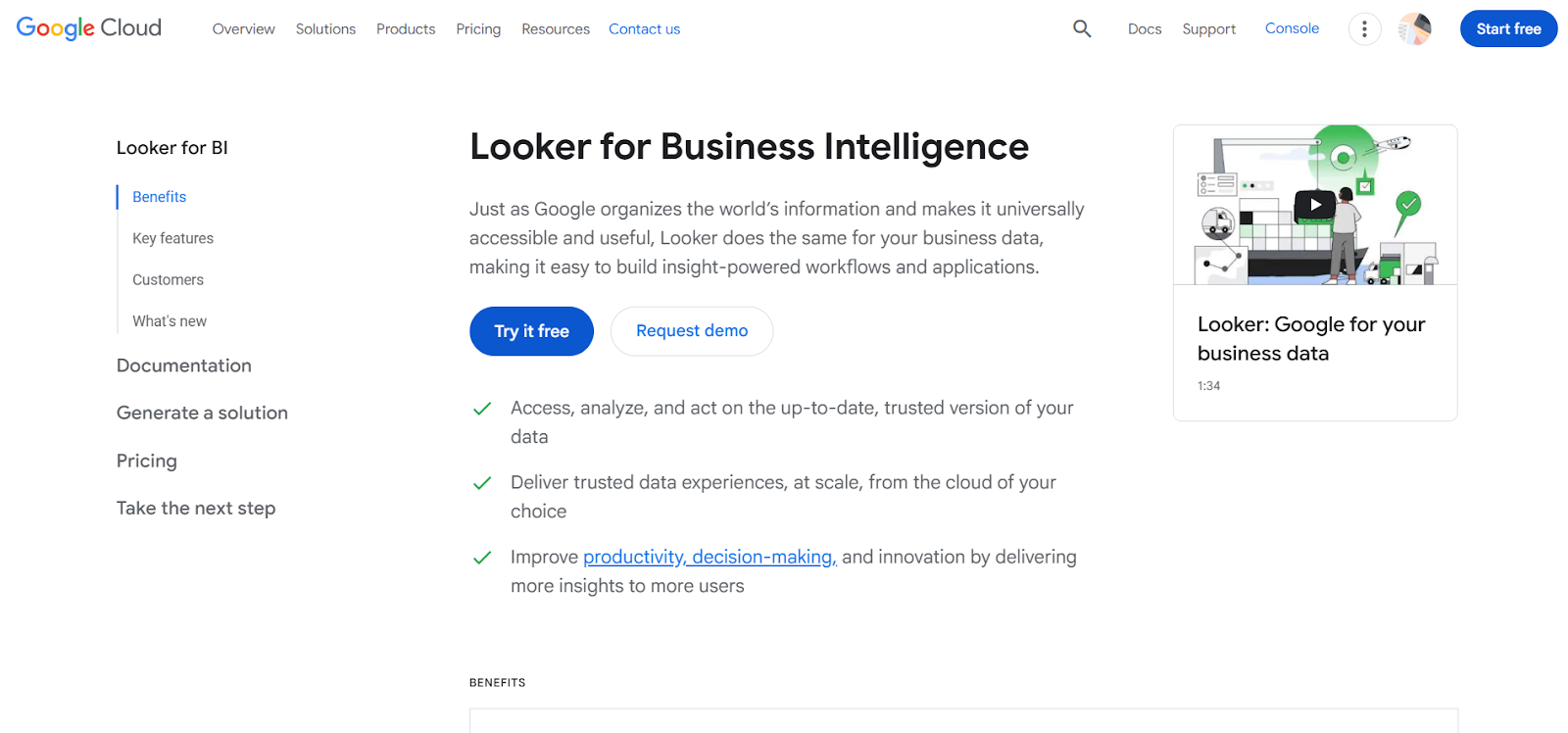1568x733 pixels.
Task: Go to the Console
Action: (1291, 28)
